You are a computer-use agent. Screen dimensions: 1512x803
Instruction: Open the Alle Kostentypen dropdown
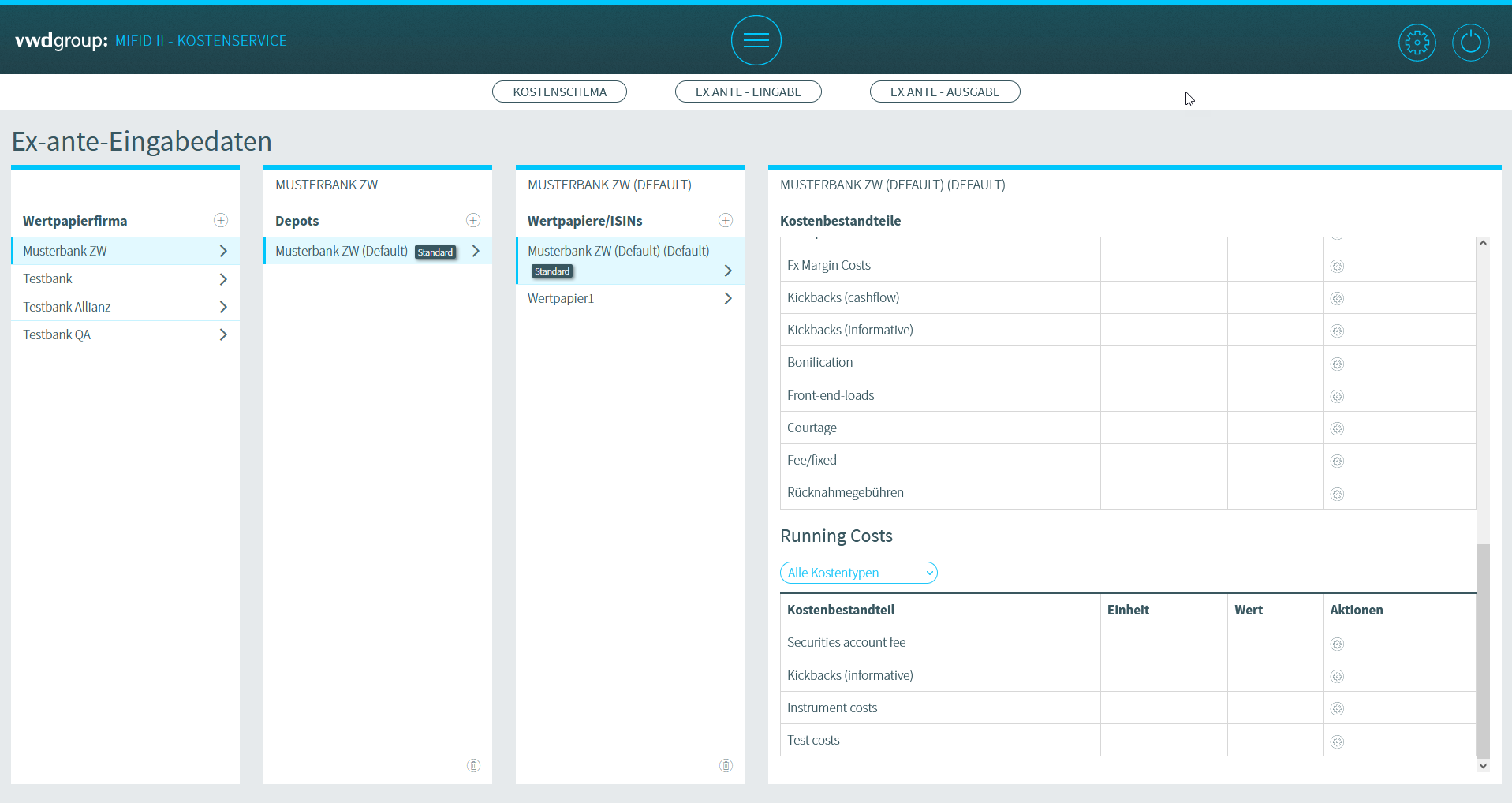[858, 573]
